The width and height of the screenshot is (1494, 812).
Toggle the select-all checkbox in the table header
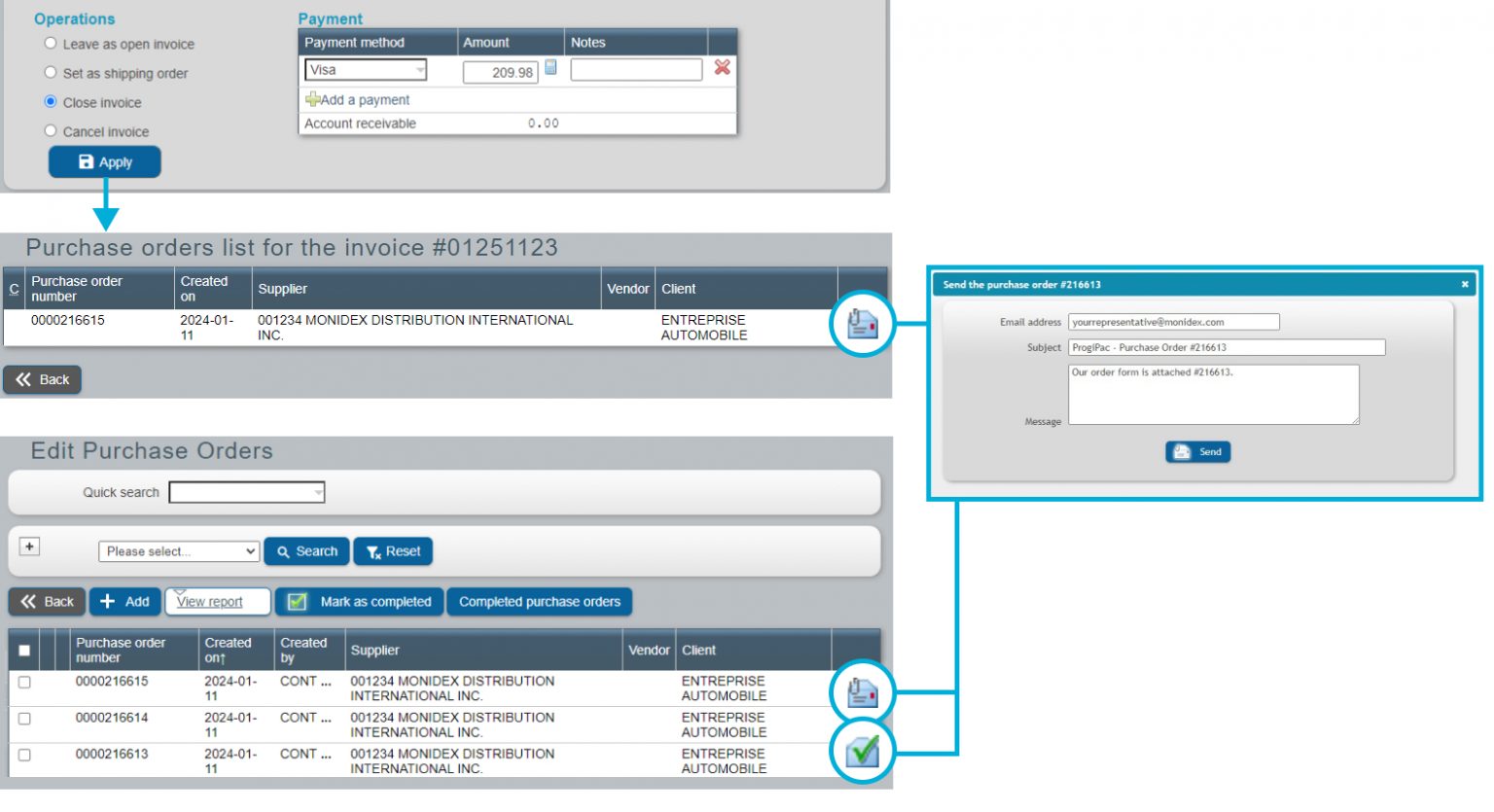24,651
